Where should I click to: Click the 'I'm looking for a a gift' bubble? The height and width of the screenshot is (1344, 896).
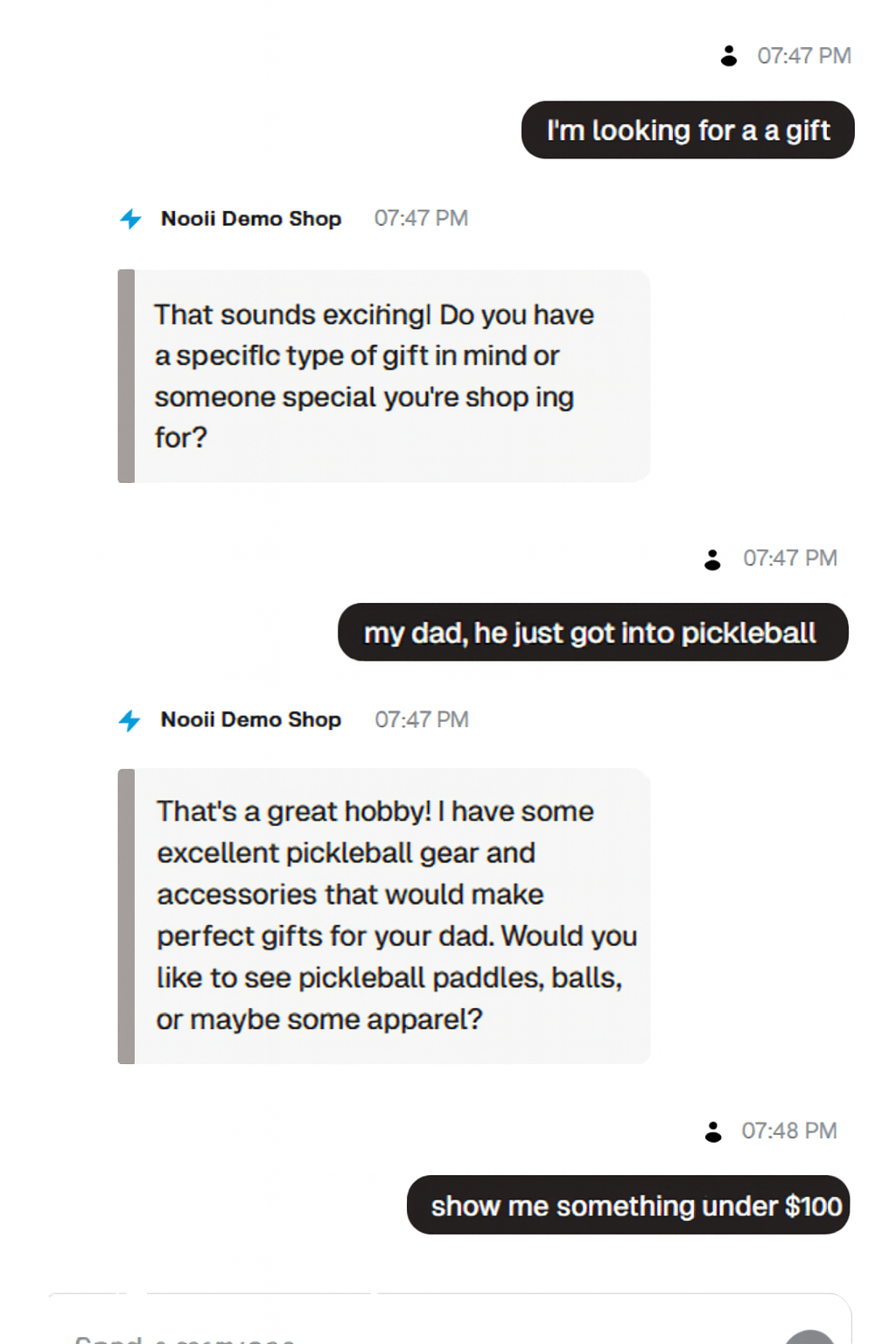pyautogui.click(x=688, y=130)
